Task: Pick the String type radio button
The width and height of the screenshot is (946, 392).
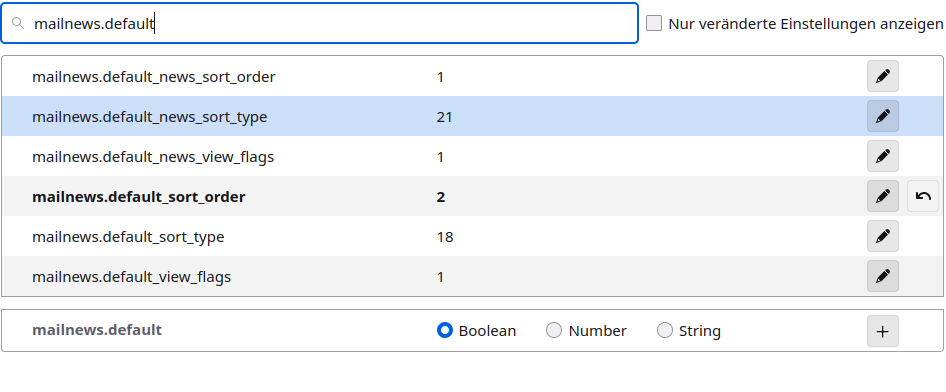Action: [x=665, y=330]
